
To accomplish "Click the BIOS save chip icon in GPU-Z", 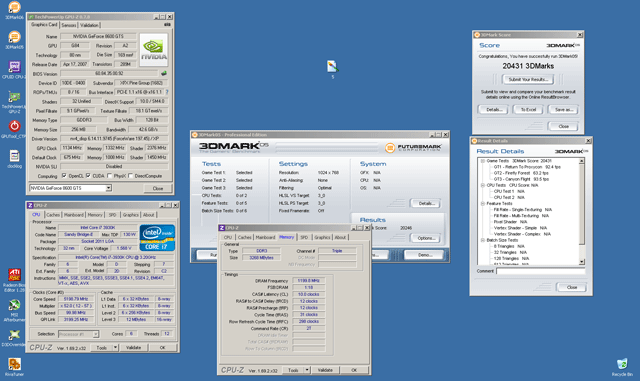I will [x=164, y=74].
